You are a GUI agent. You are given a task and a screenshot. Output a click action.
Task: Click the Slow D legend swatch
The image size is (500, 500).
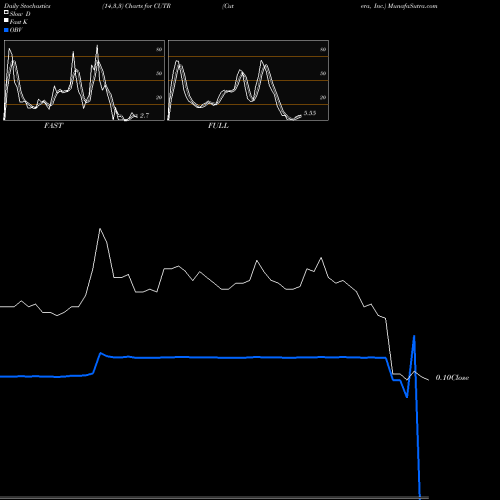pos(6,12)
